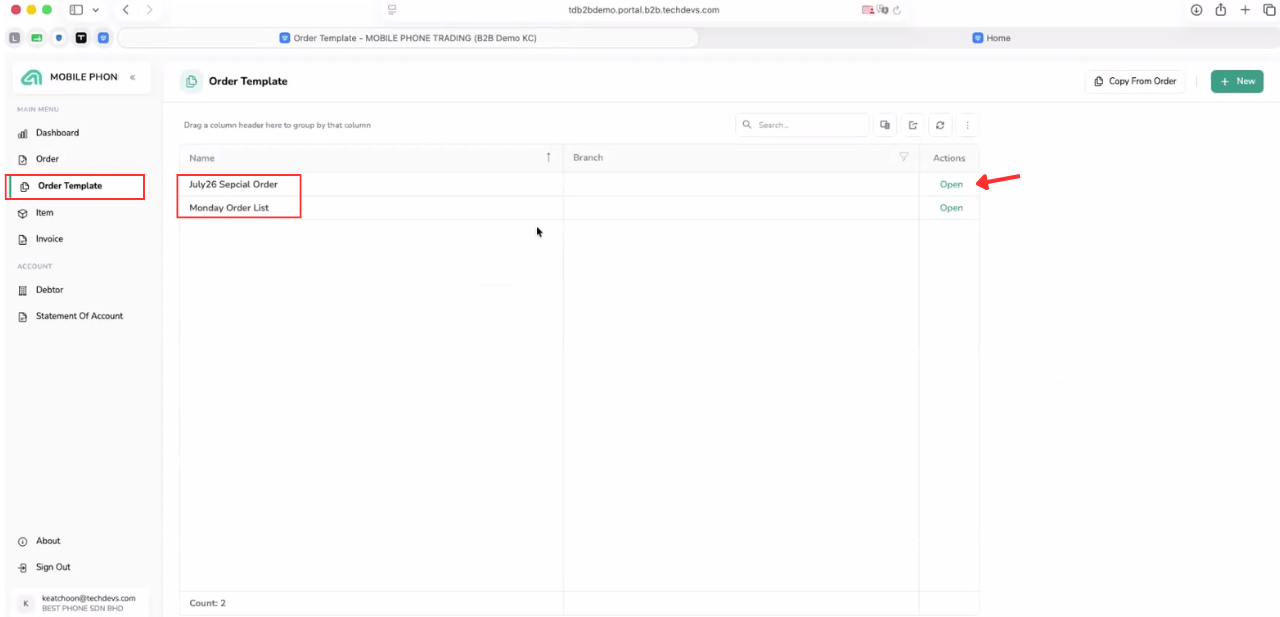Click the blue square pinned tab icon
This screenshot has height=617, width=1280.
pyautogui.click(x=103, y=38)
